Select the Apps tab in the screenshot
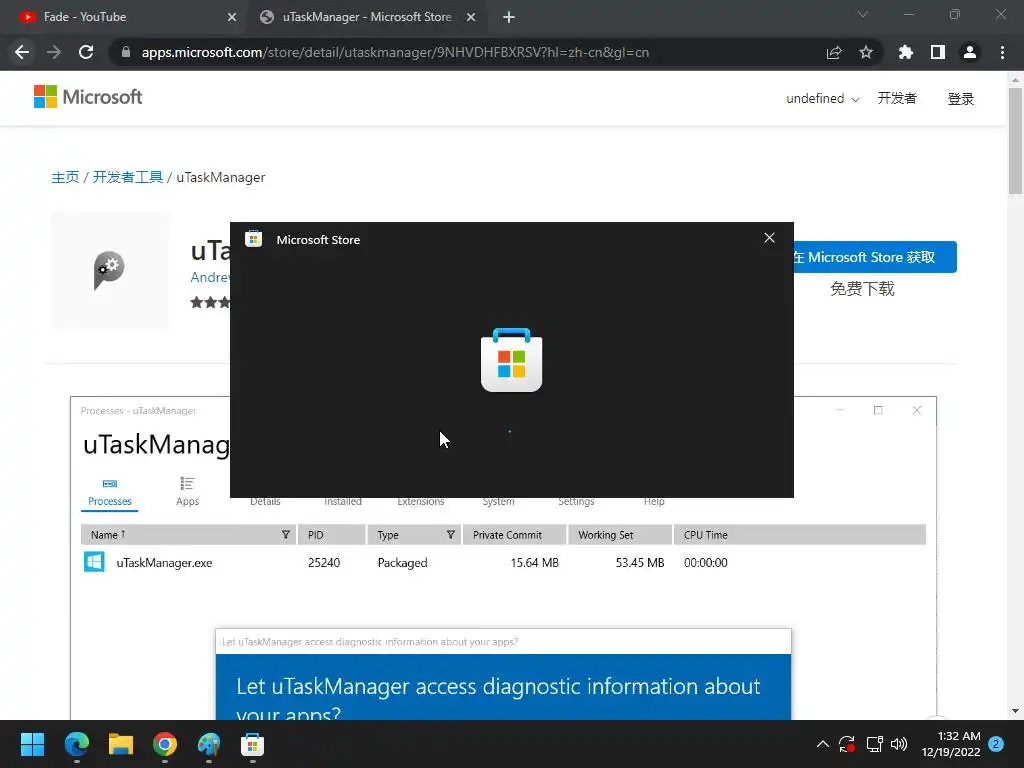This screenshot has height=768, width=1024. tap(187, 492)
